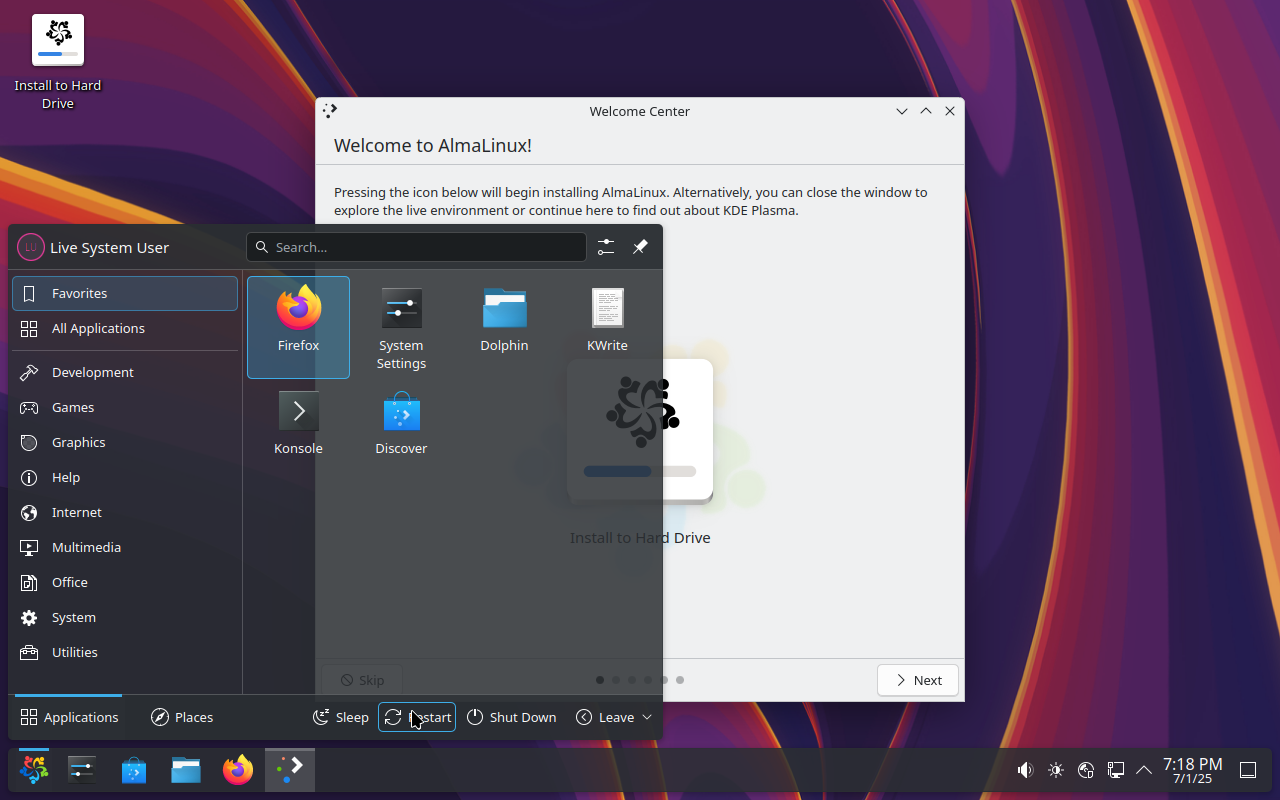Image resolution: width=1280 pixels, height=800 pixels.
Task: Expand the Leave options dropdown arrow
Action: pos(647,717)
